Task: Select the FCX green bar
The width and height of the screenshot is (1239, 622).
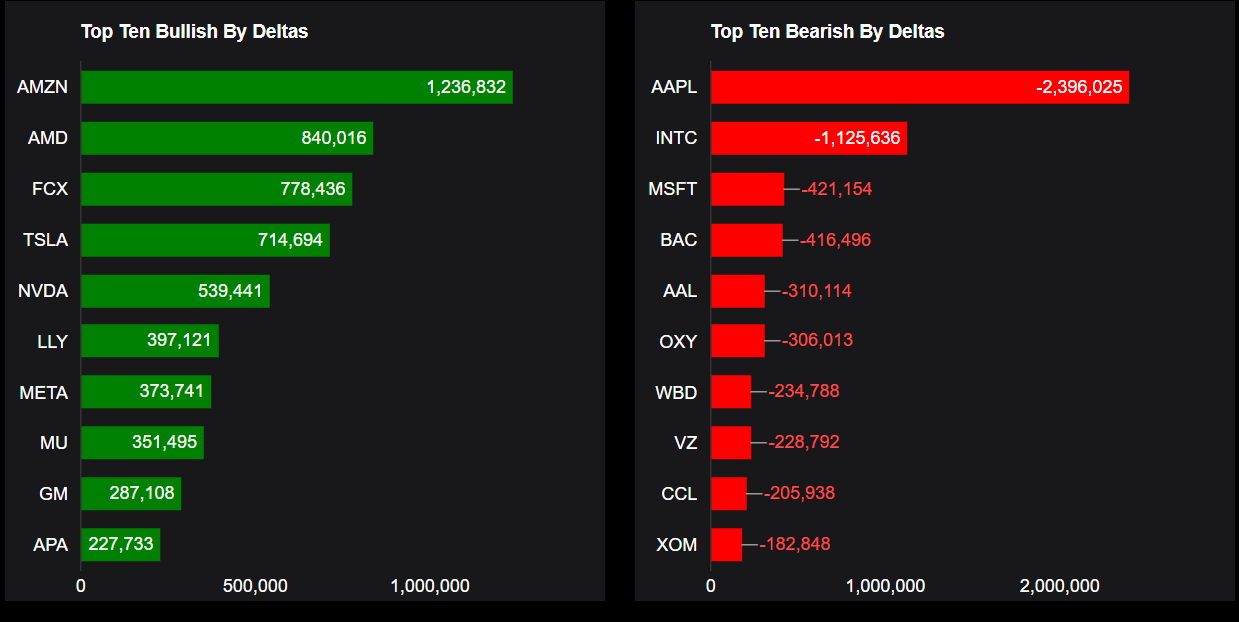Action: pos(216,189)
